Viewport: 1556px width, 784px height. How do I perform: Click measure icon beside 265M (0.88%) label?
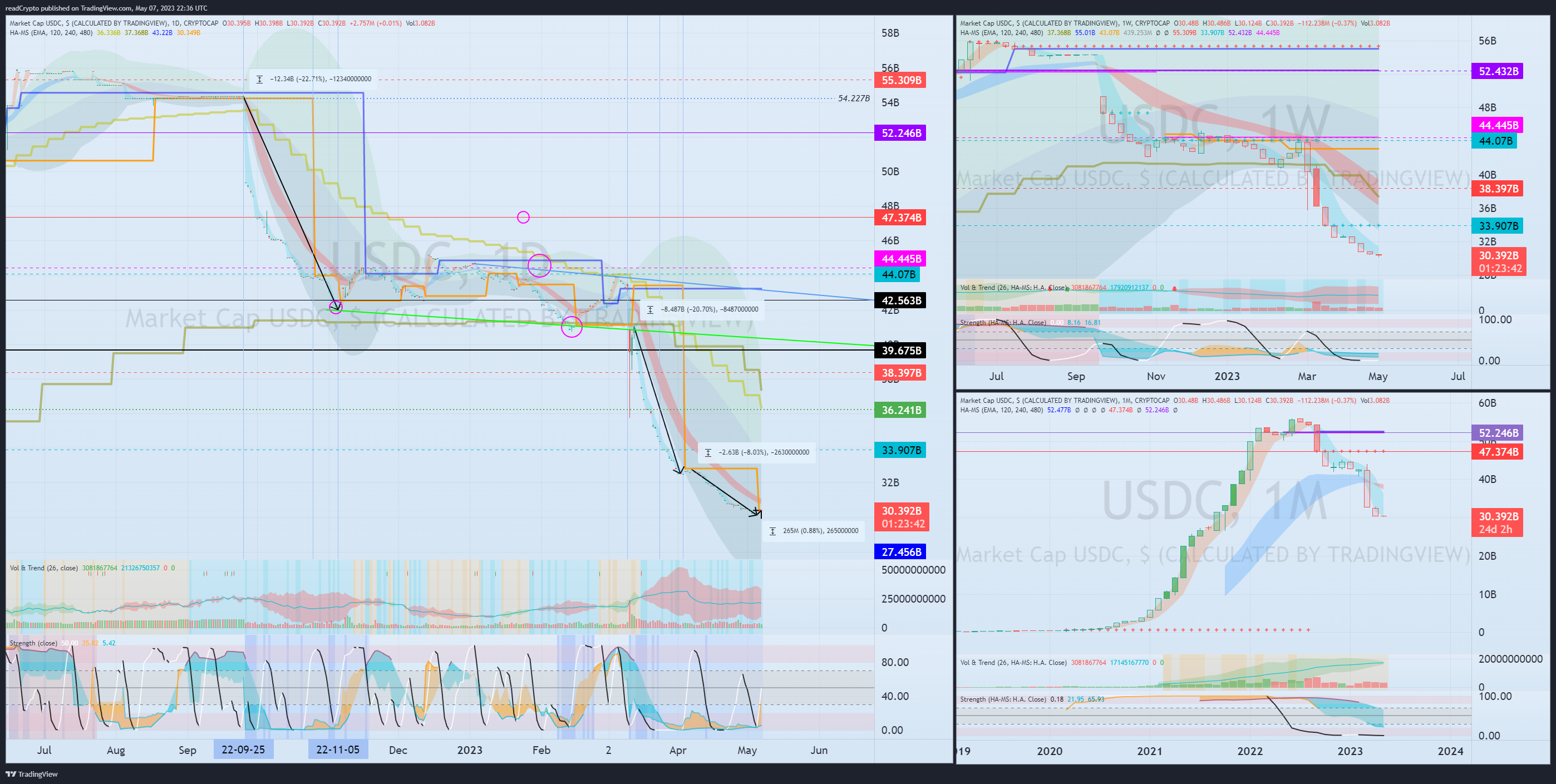pyautogui.click(x=772, y=531)
